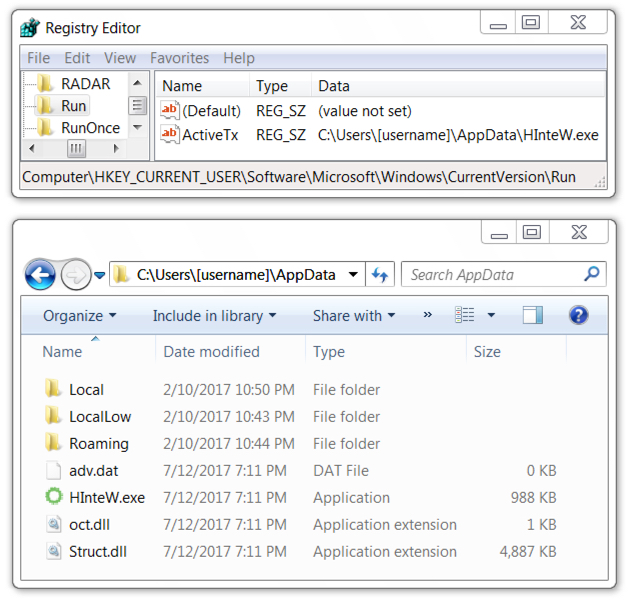Click the Change your view icon
The width and height of the screenshot is (628, 601).
click(465, 315)
